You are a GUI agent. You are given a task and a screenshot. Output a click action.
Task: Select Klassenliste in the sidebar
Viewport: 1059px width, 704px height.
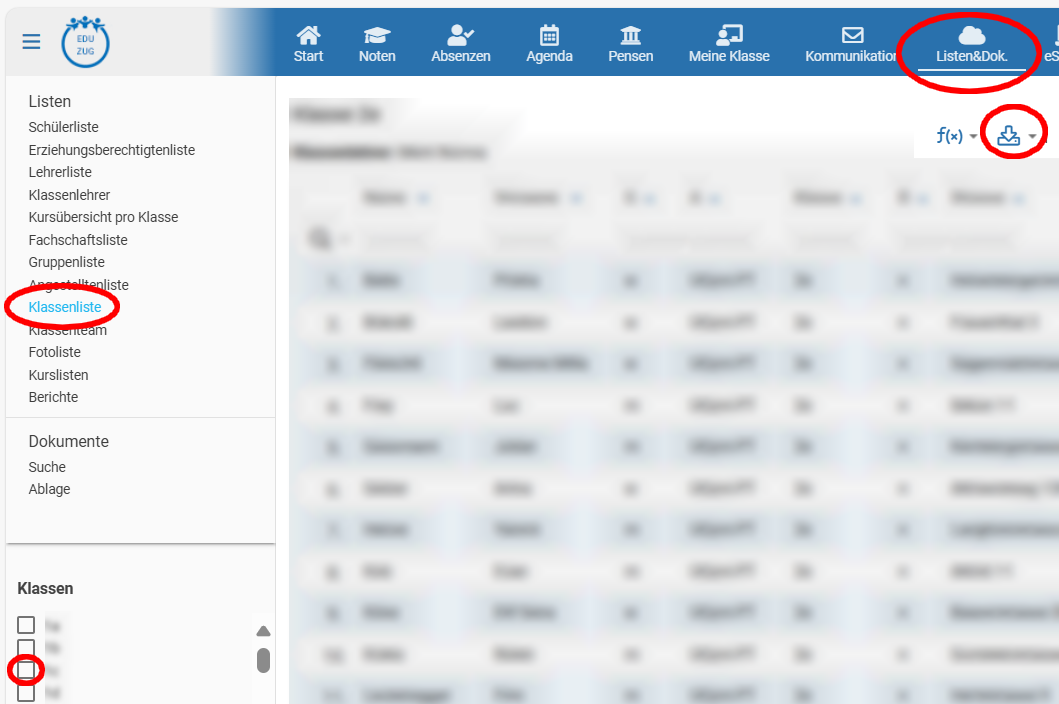(x=65, y=307)
